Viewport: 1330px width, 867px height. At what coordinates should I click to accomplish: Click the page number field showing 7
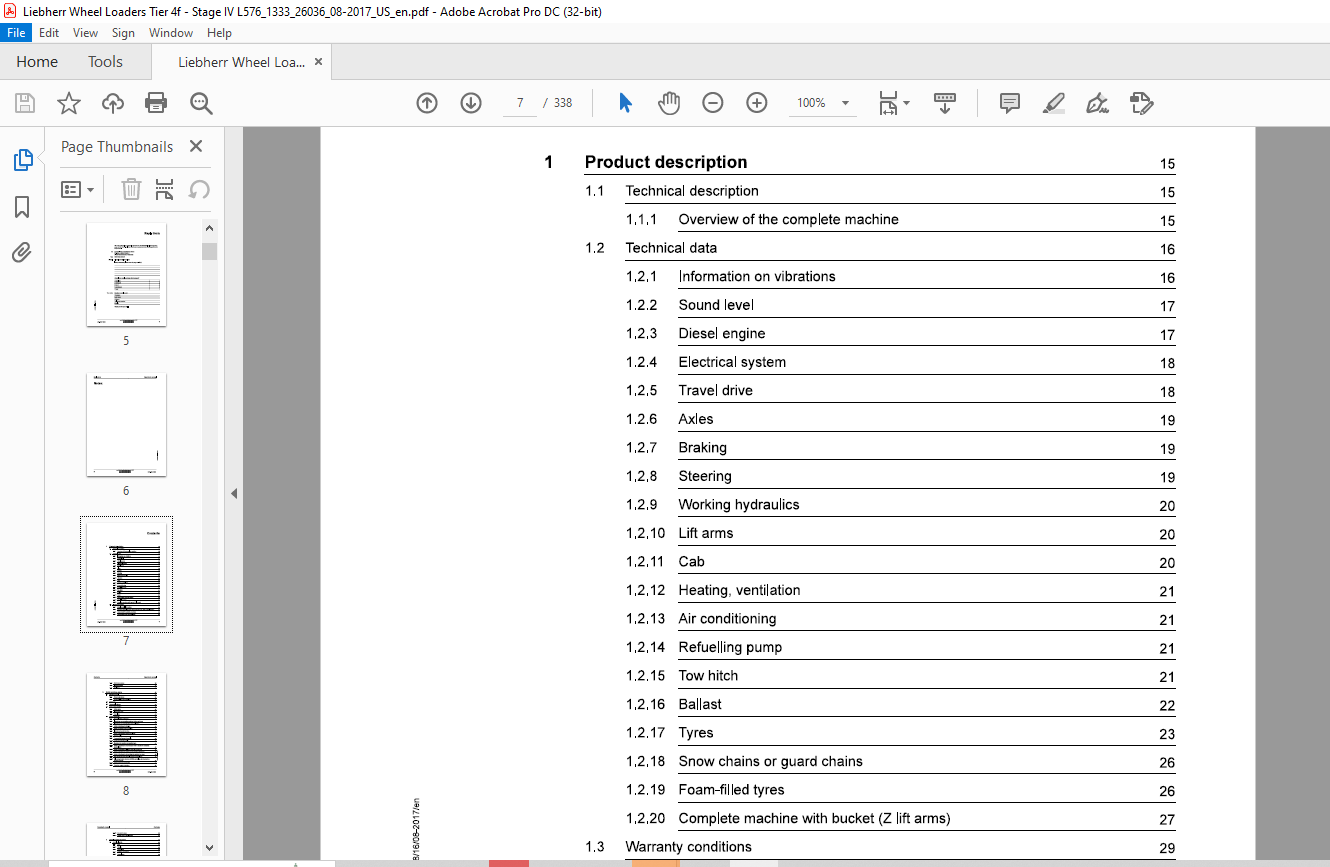520,103
